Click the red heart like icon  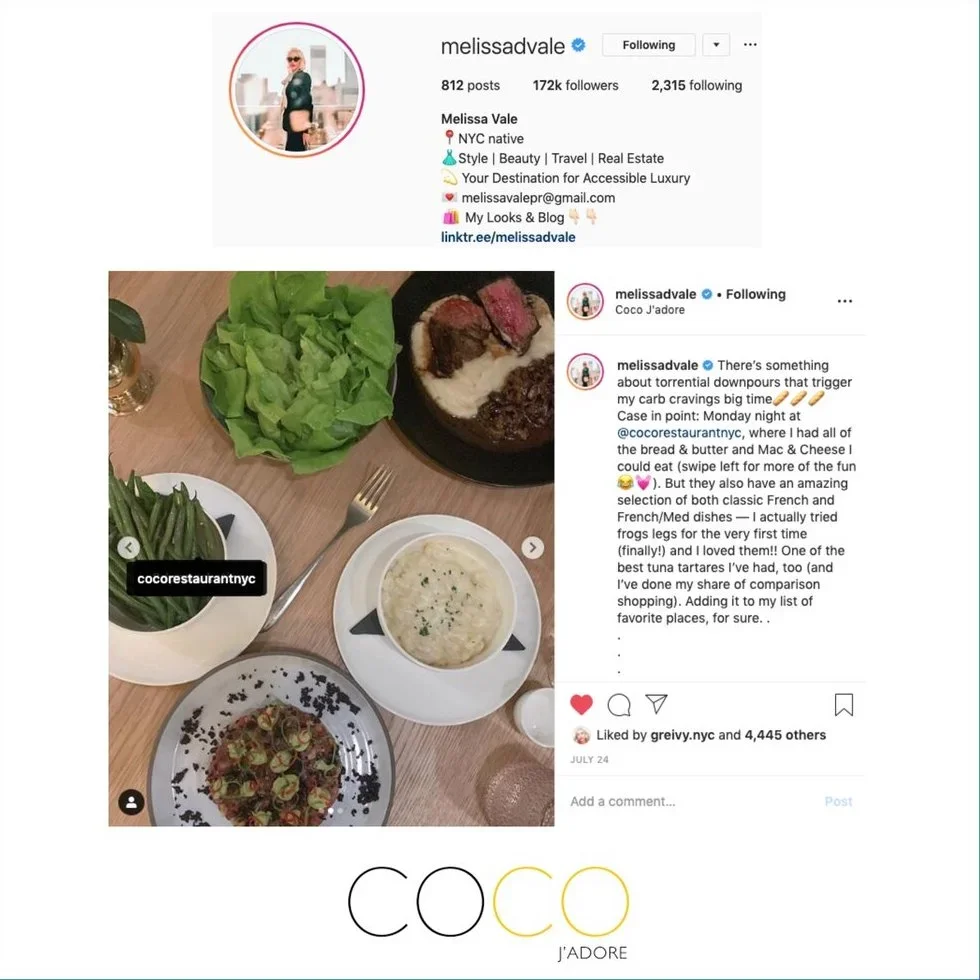click(x=581, y=704)
